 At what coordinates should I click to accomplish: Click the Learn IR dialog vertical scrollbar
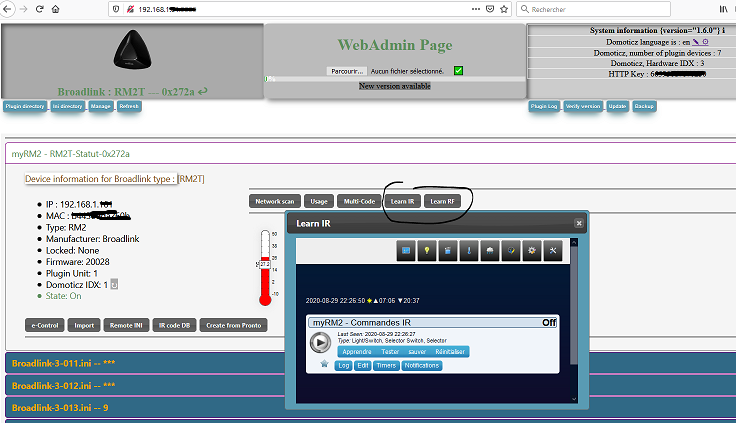coord(574,305)
